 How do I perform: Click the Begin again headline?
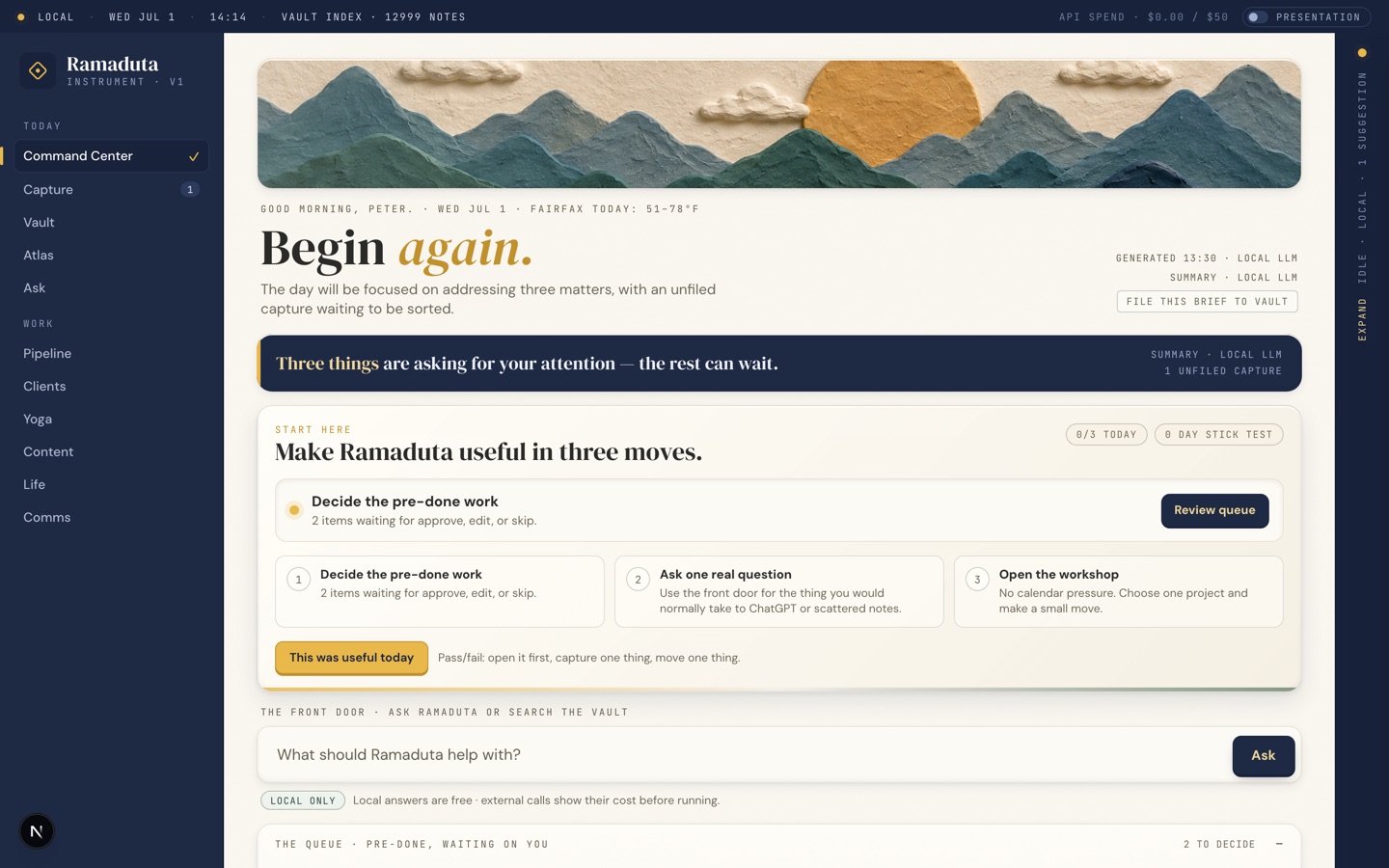[396, 248]
